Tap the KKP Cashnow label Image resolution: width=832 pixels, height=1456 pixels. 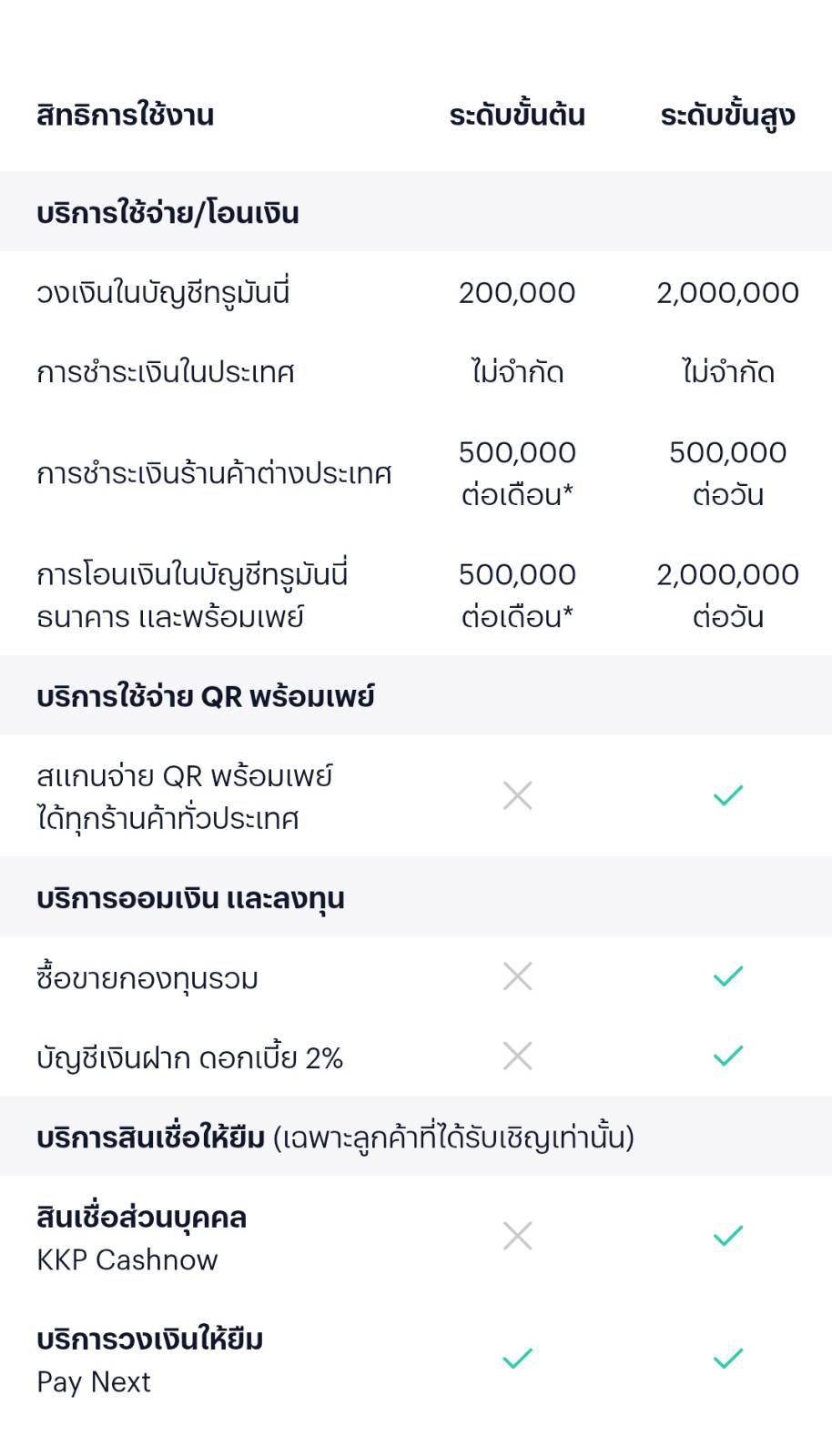pos(127,1259)
